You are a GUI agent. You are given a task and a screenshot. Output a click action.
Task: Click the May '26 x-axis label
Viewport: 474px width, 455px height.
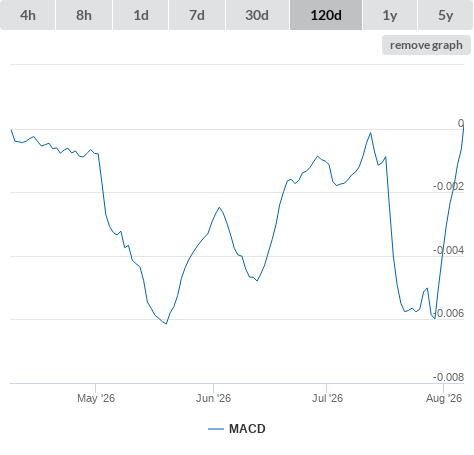pos(96,398)
